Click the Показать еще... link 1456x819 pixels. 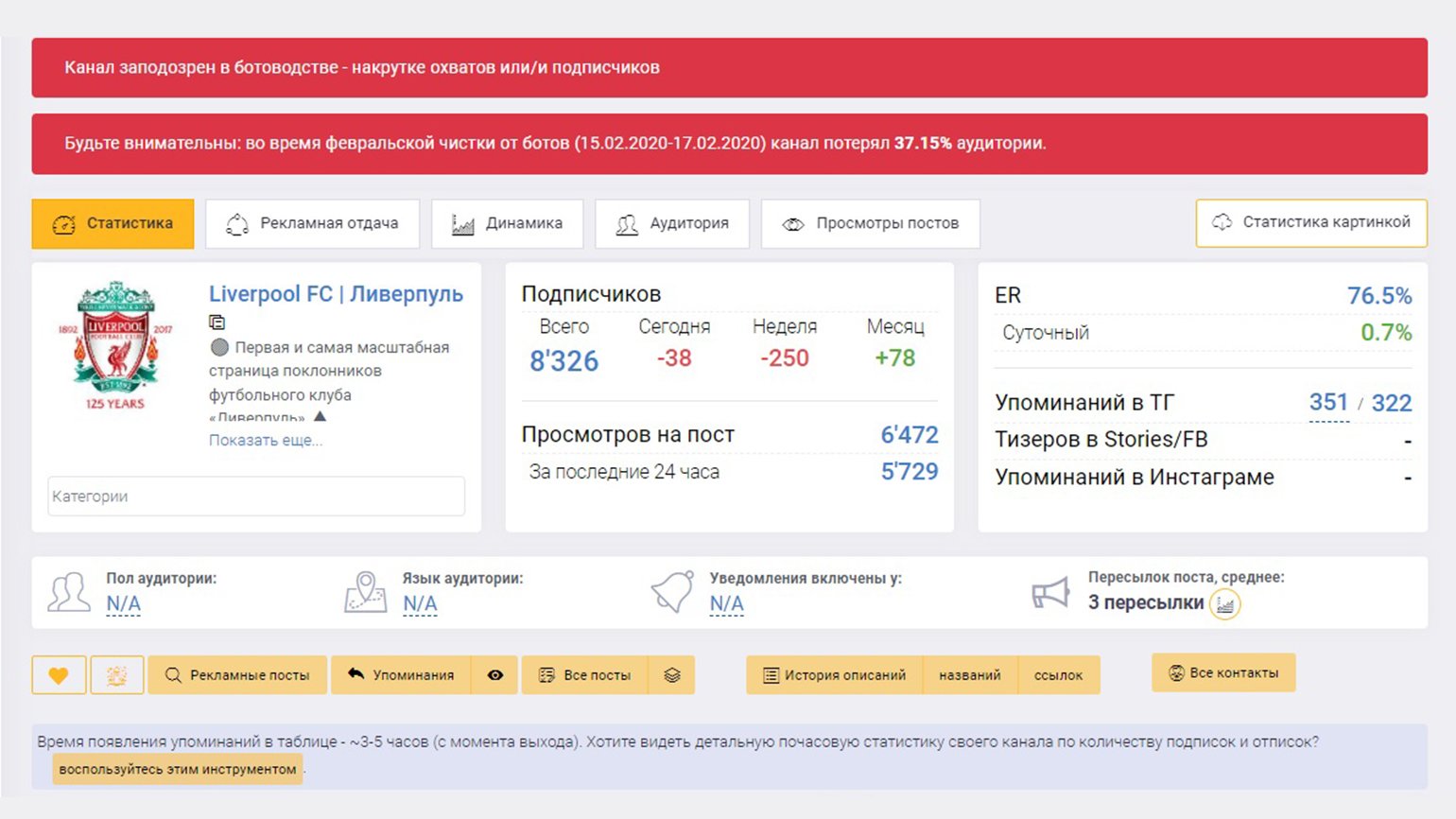(266, 440)
